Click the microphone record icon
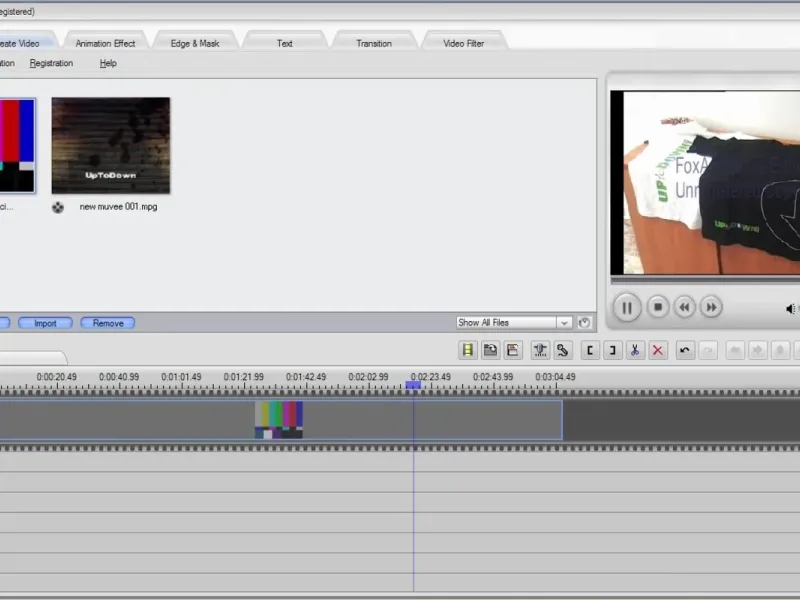This screenshot has width=800, height=600. click(x=540, y=350)
